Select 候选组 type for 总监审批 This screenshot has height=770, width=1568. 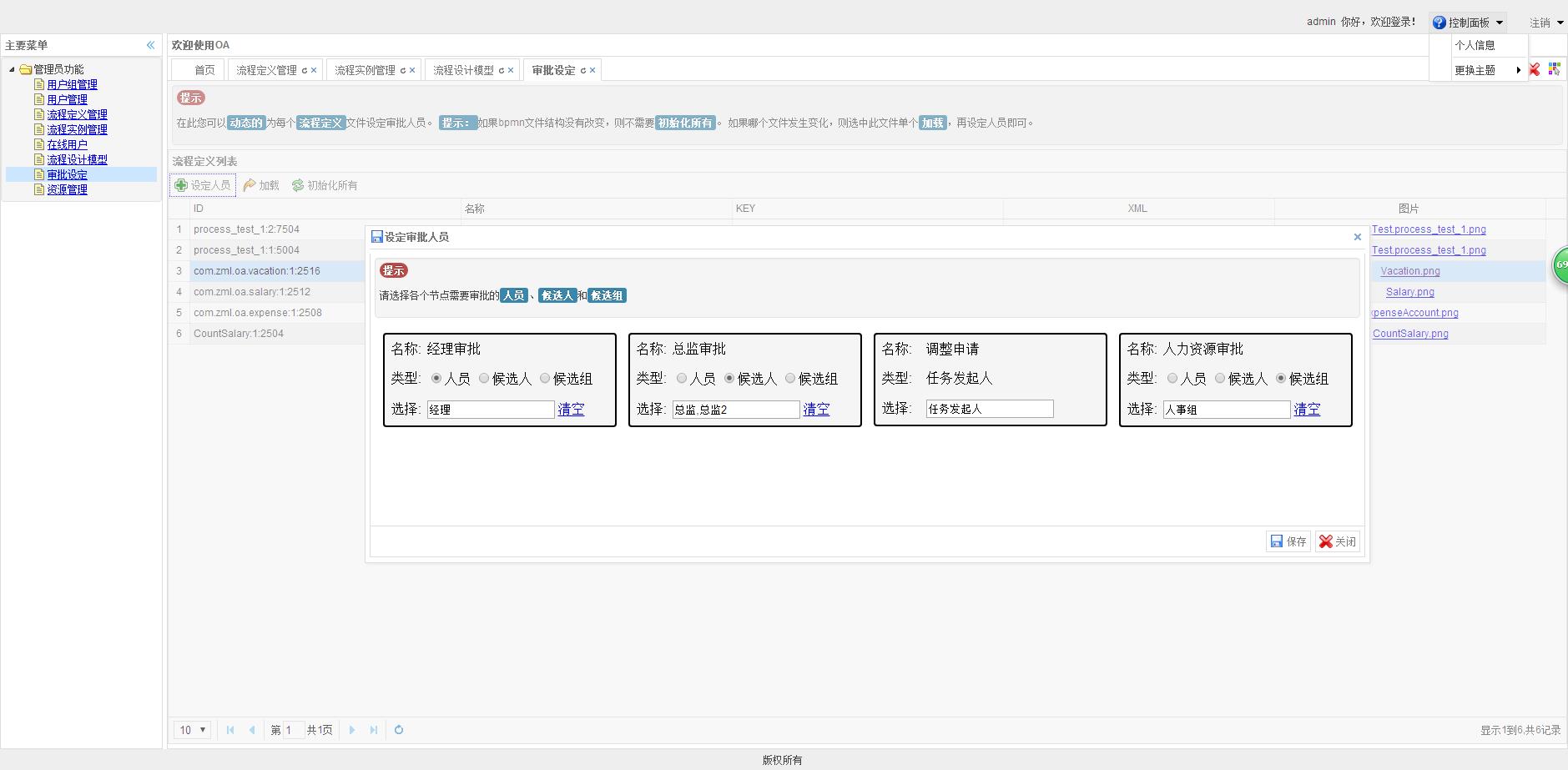coord(790,379)
